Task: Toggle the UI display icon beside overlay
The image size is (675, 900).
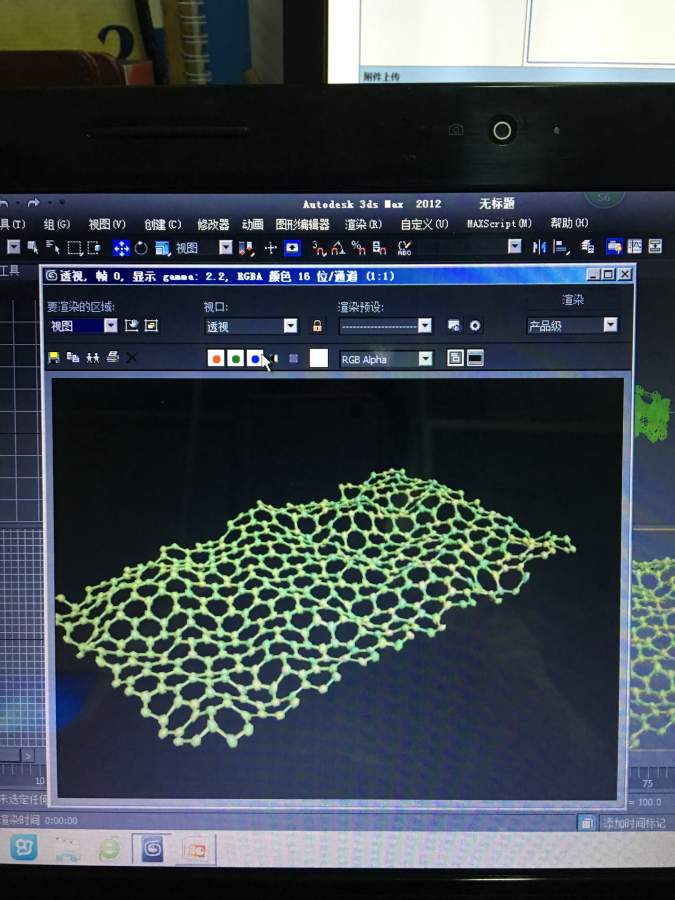Action: click(x=475, y=358)
